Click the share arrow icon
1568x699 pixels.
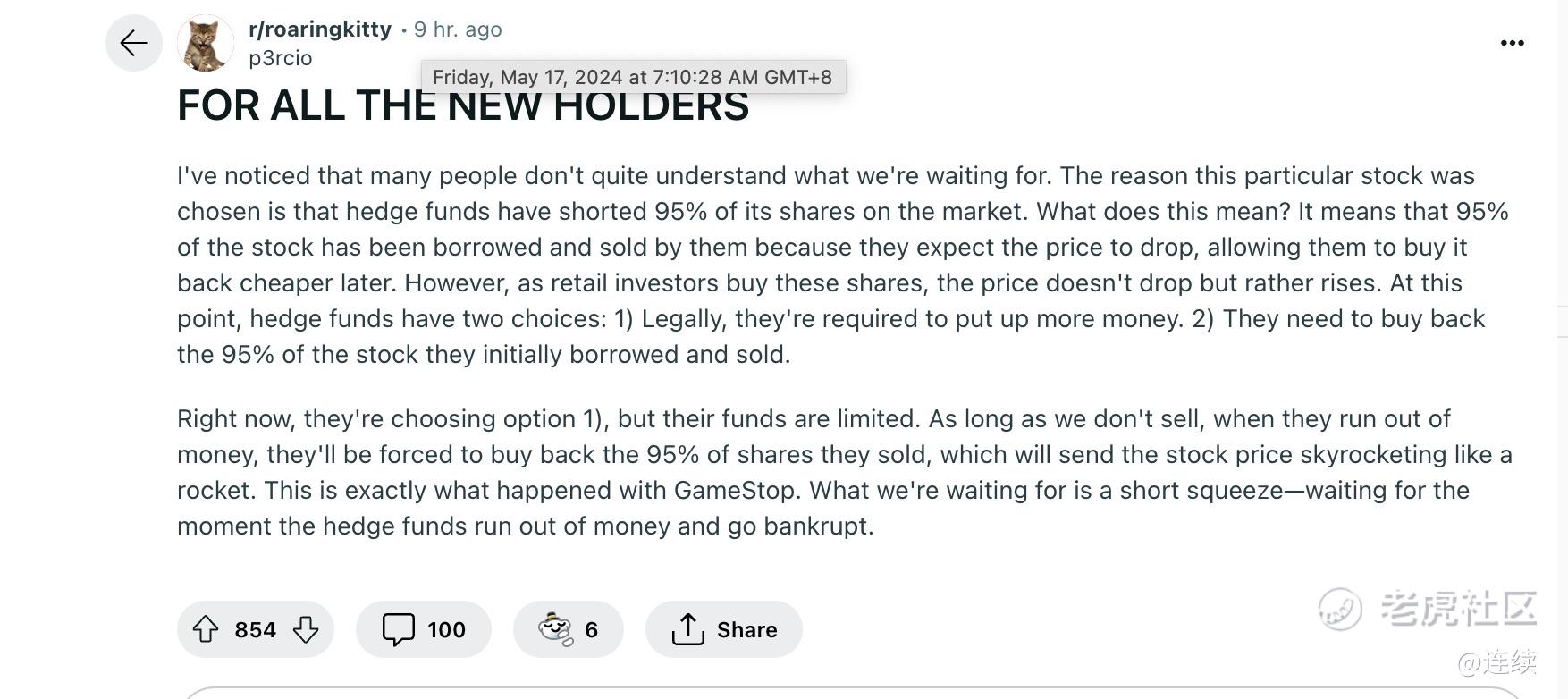pyautogui.click(x=687, y=629)
